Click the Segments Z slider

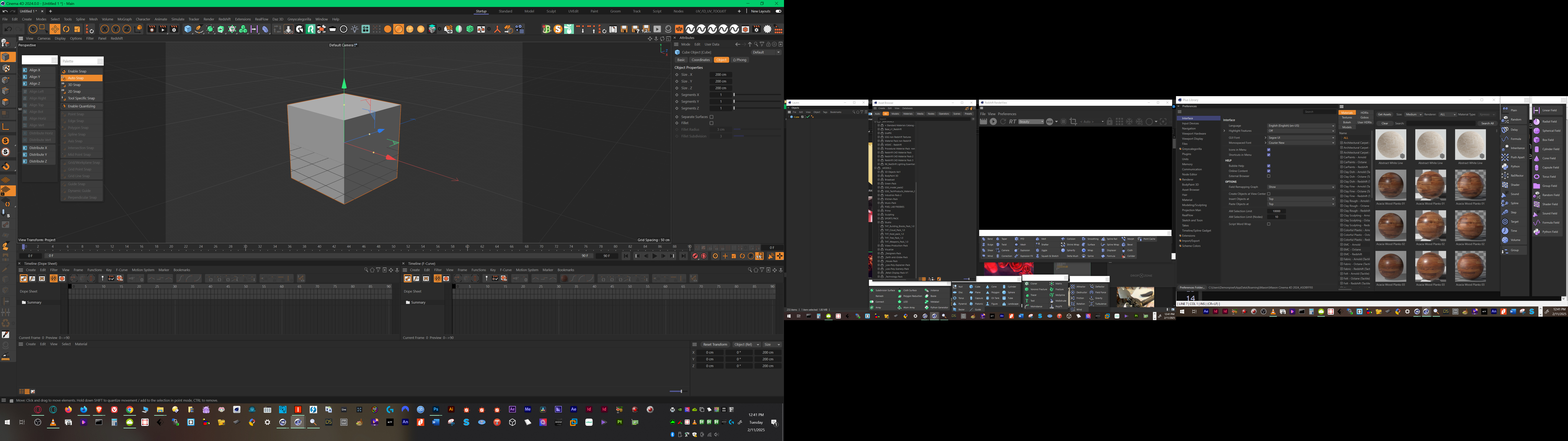[x=757, y=108]
